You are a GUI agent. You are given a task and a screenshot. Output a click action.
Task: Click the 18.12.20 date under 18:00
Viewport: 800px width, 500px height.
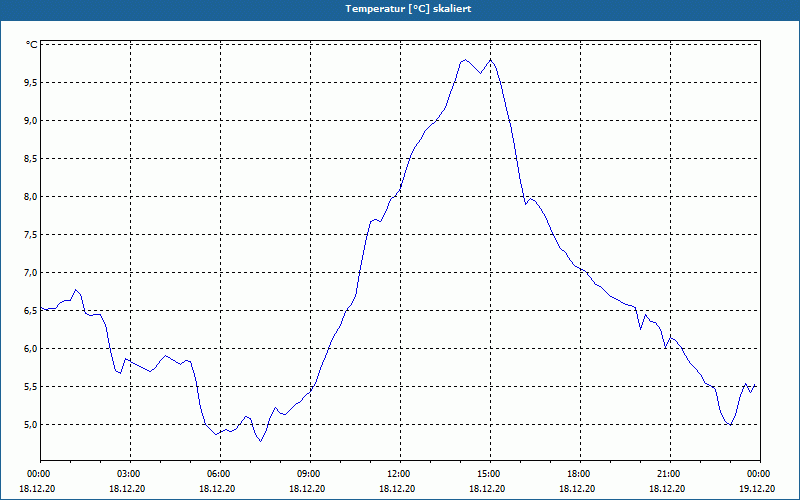(577, 488)
